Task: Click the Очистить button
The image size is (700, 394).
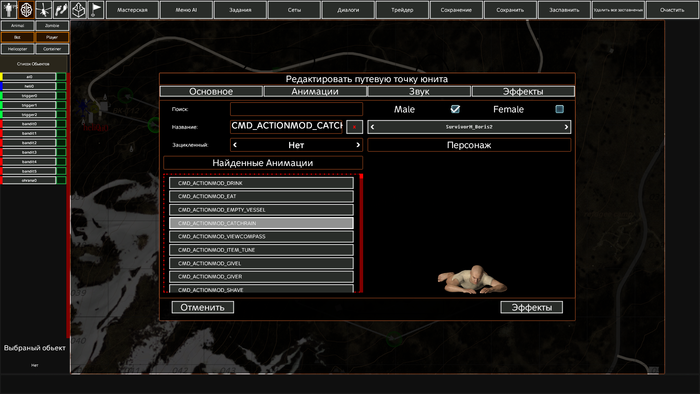Action: [x=672, y=10]
